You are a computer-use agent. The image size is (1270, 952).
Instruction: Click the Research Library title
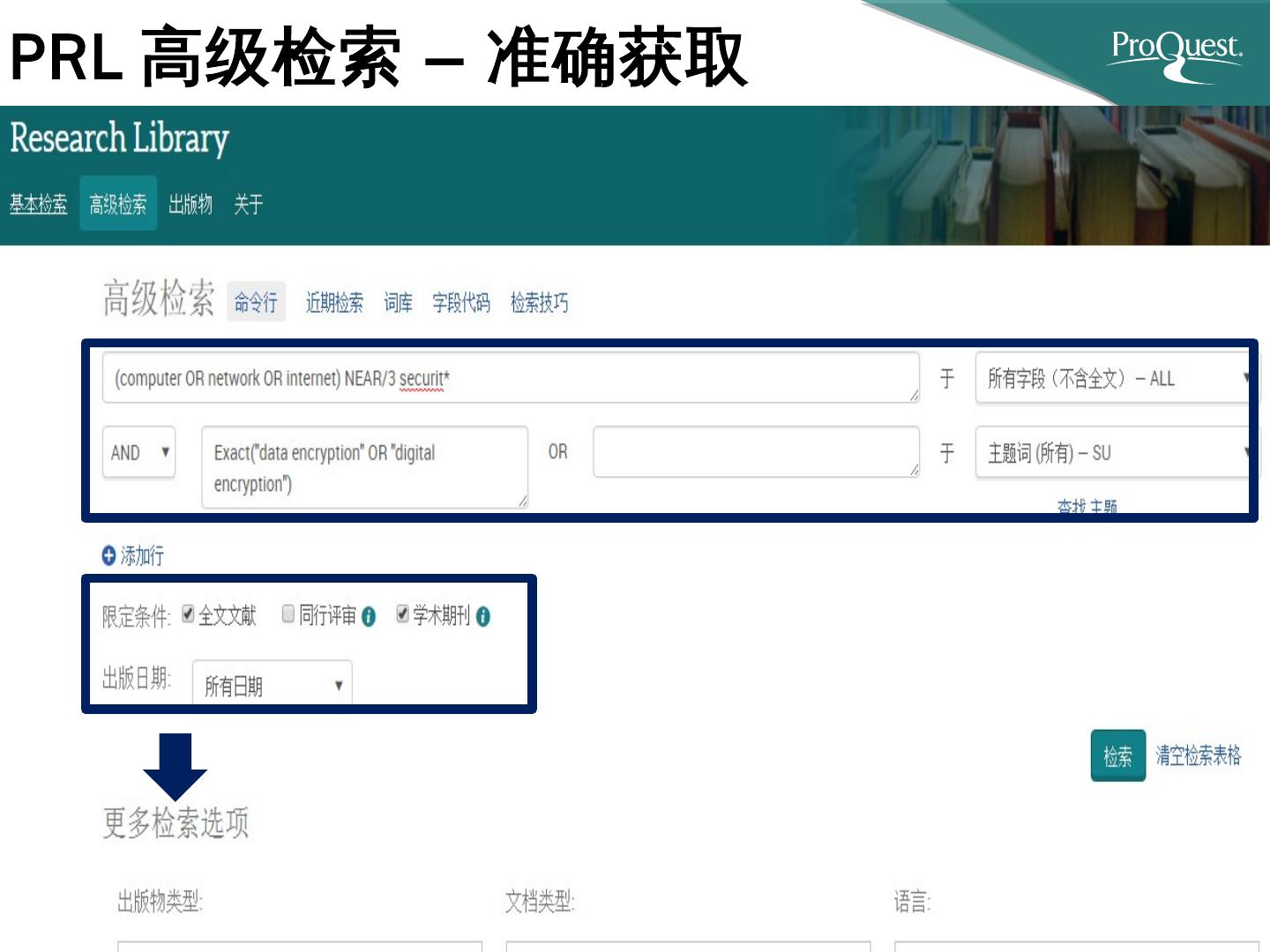120,138
